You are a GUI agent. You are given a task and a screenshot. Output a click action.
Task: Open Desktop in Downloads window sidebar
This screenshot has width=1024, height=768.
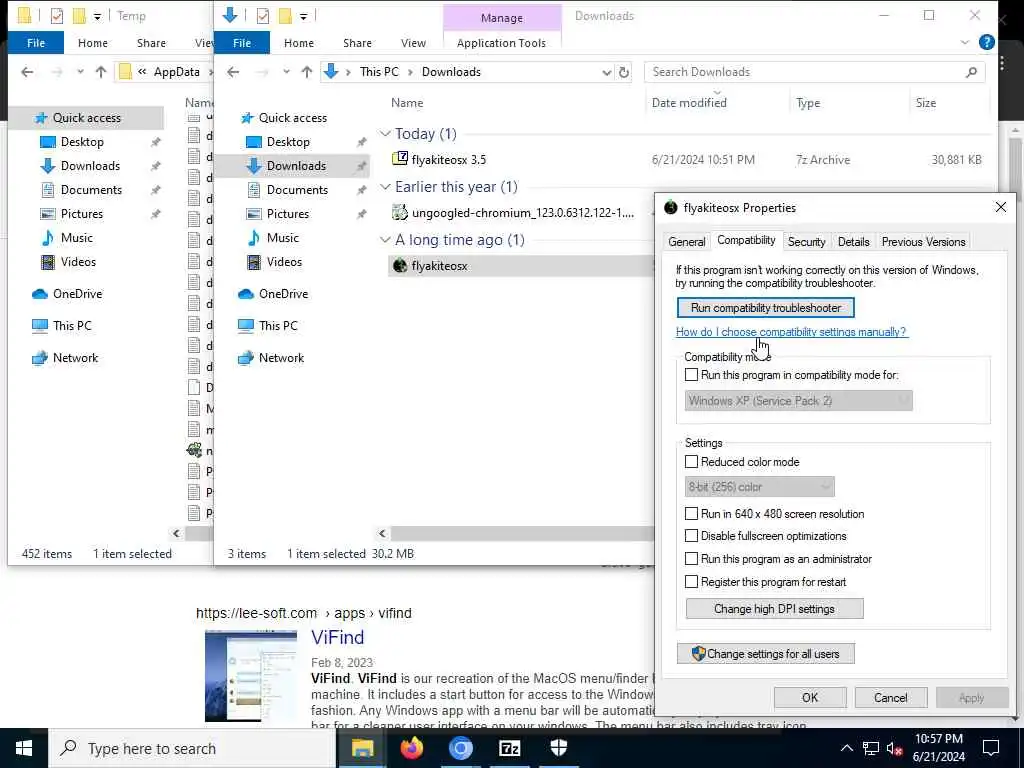click(288, 142)
